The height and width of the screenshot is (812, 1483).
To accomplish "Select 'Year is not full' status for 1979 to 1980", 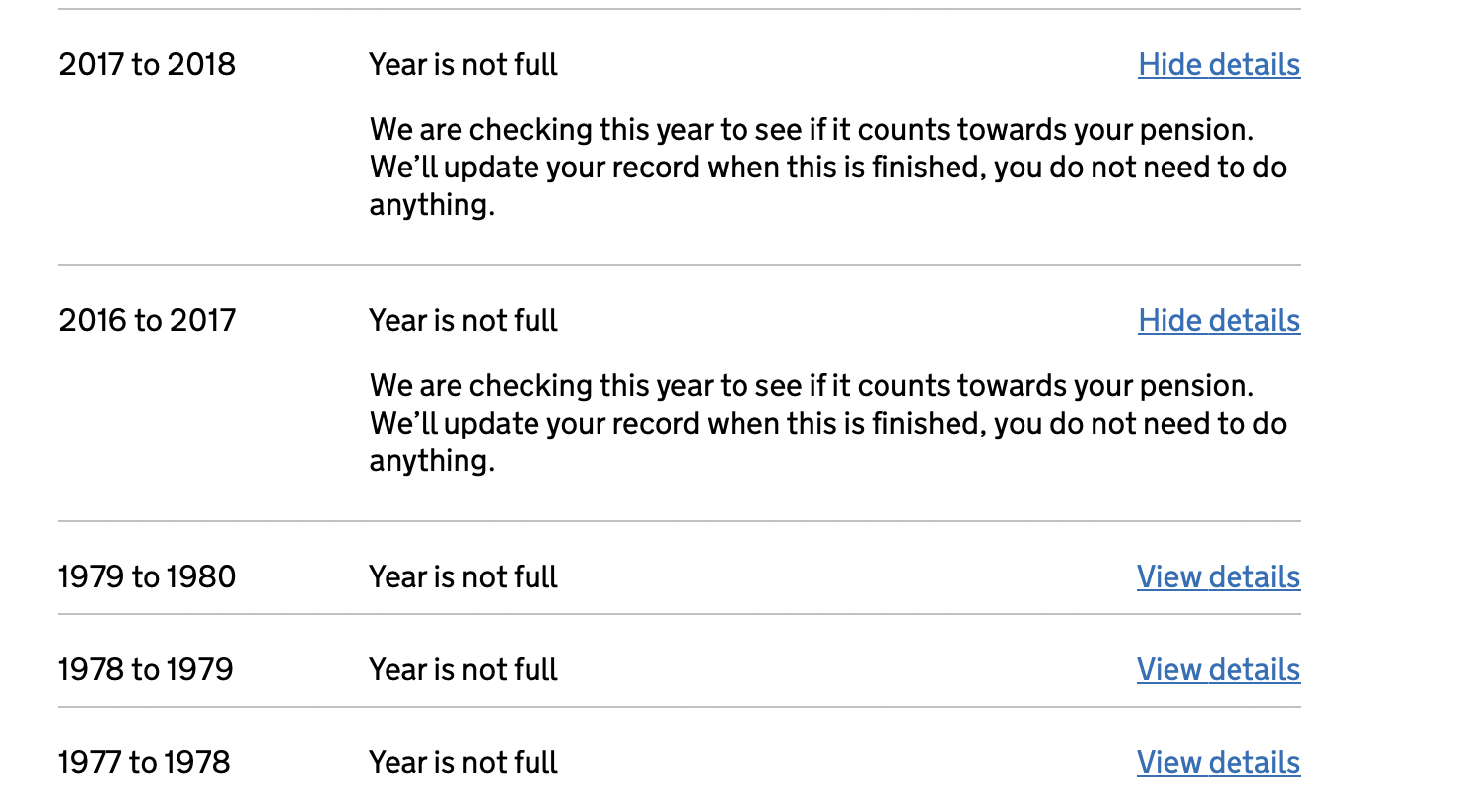I will tap(463, 577).
